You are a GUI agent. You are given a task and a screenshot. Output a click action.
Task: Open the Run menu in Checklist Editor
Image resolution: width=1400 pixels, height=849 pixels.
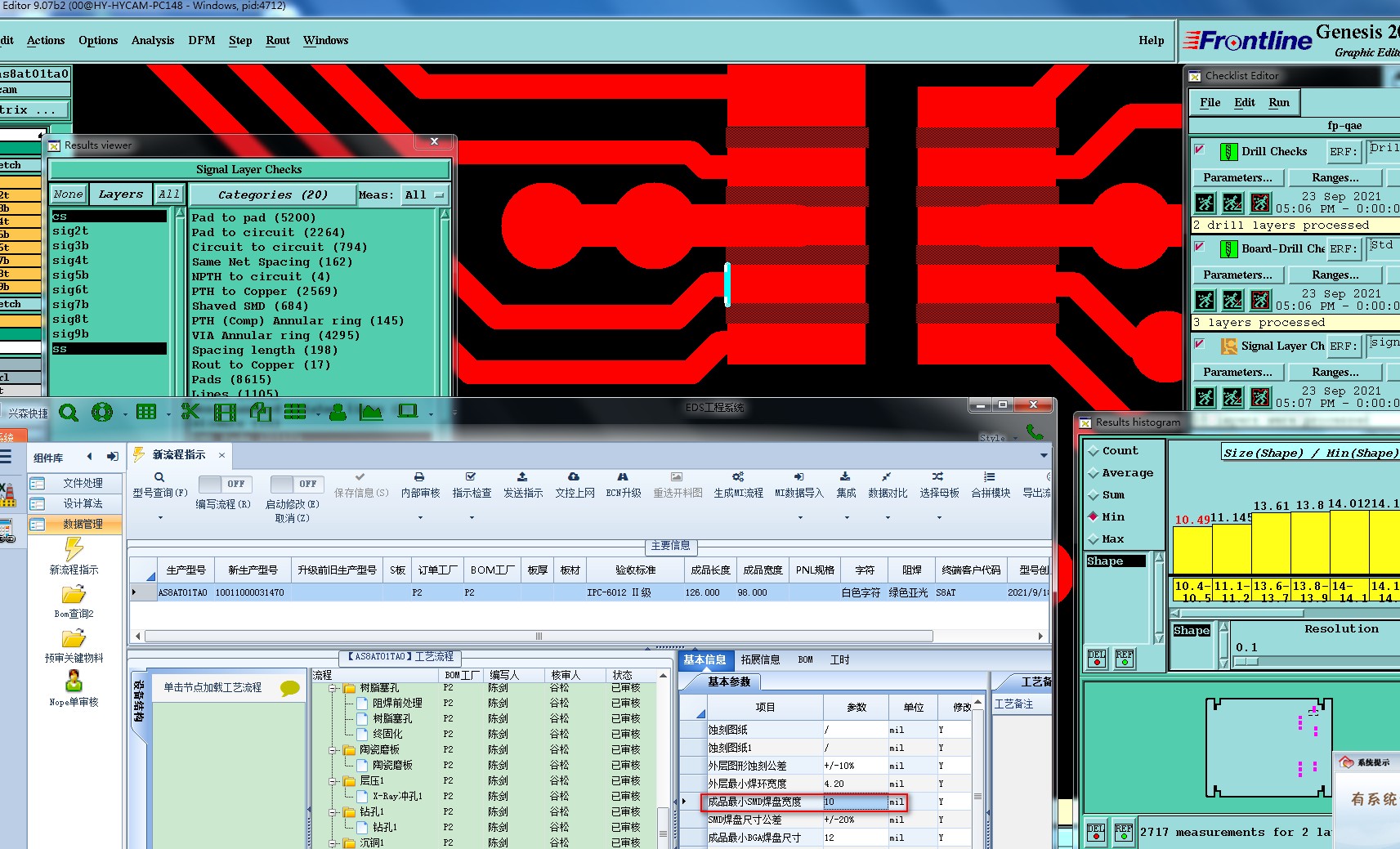coord(1279,102)
